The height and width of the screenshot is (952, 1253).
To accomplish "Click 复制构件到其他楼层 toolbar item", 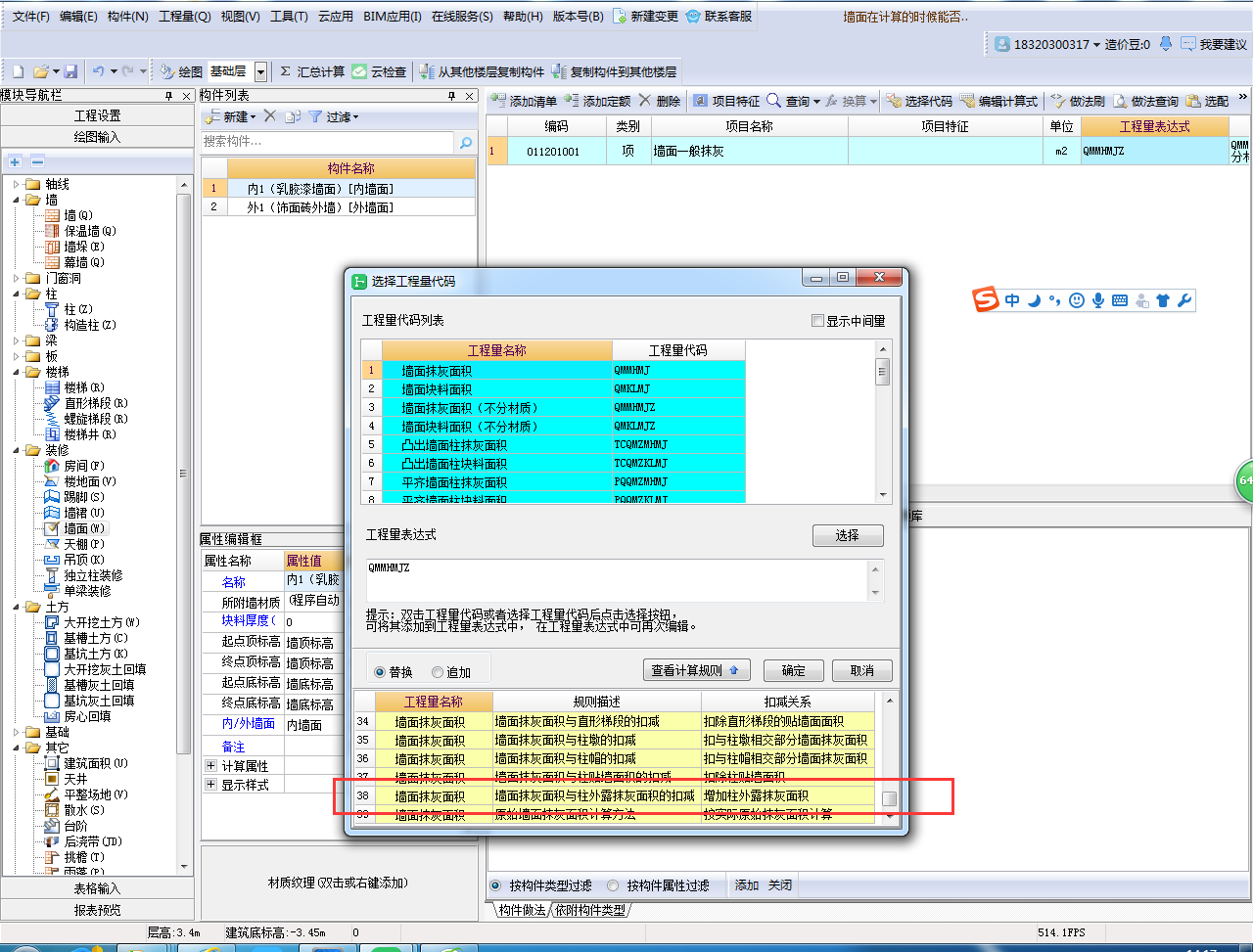I will click(x=614, y=71).
